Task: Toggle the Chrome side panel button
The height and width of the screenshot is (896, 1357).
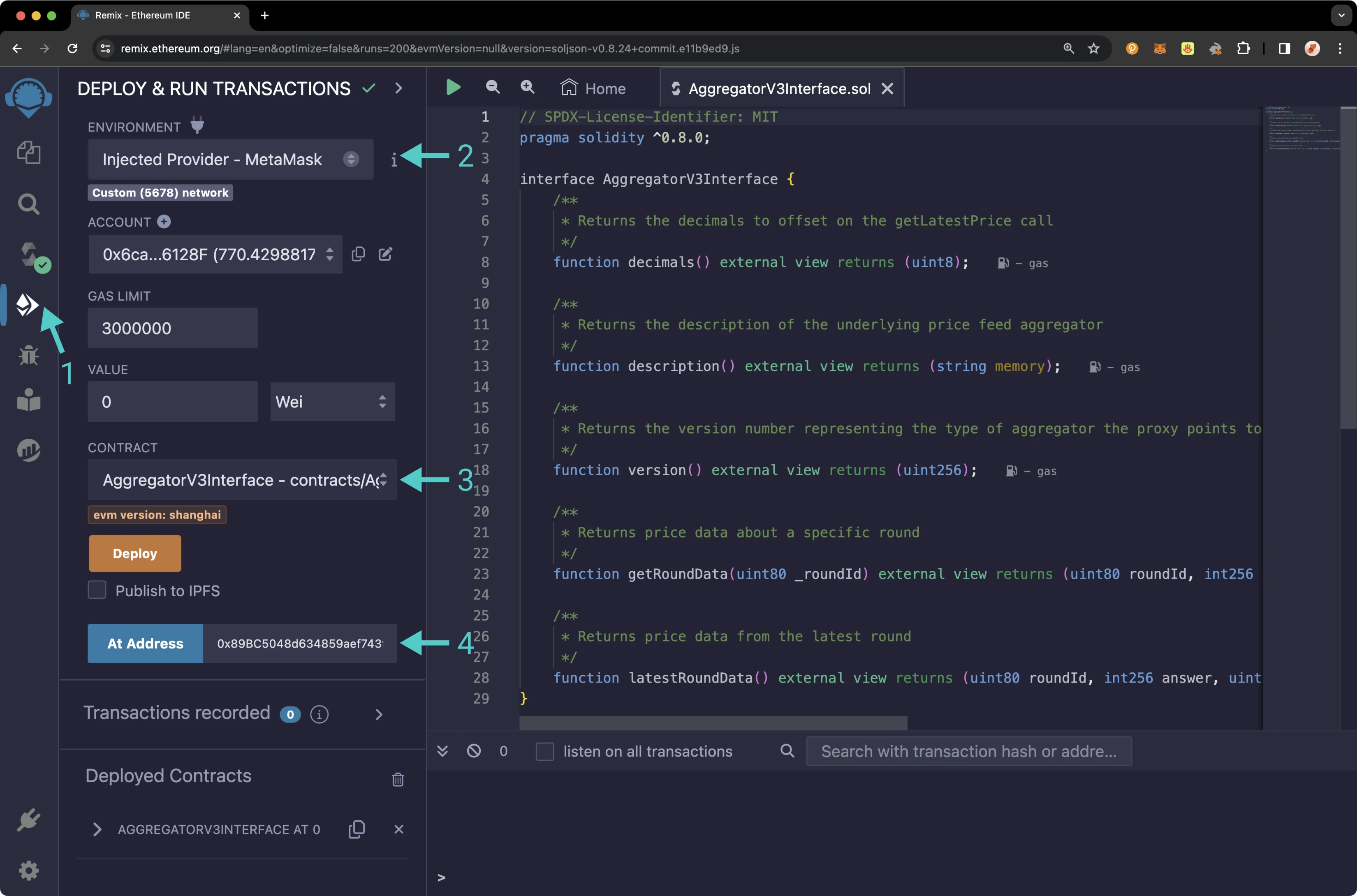Action: 1284,49
